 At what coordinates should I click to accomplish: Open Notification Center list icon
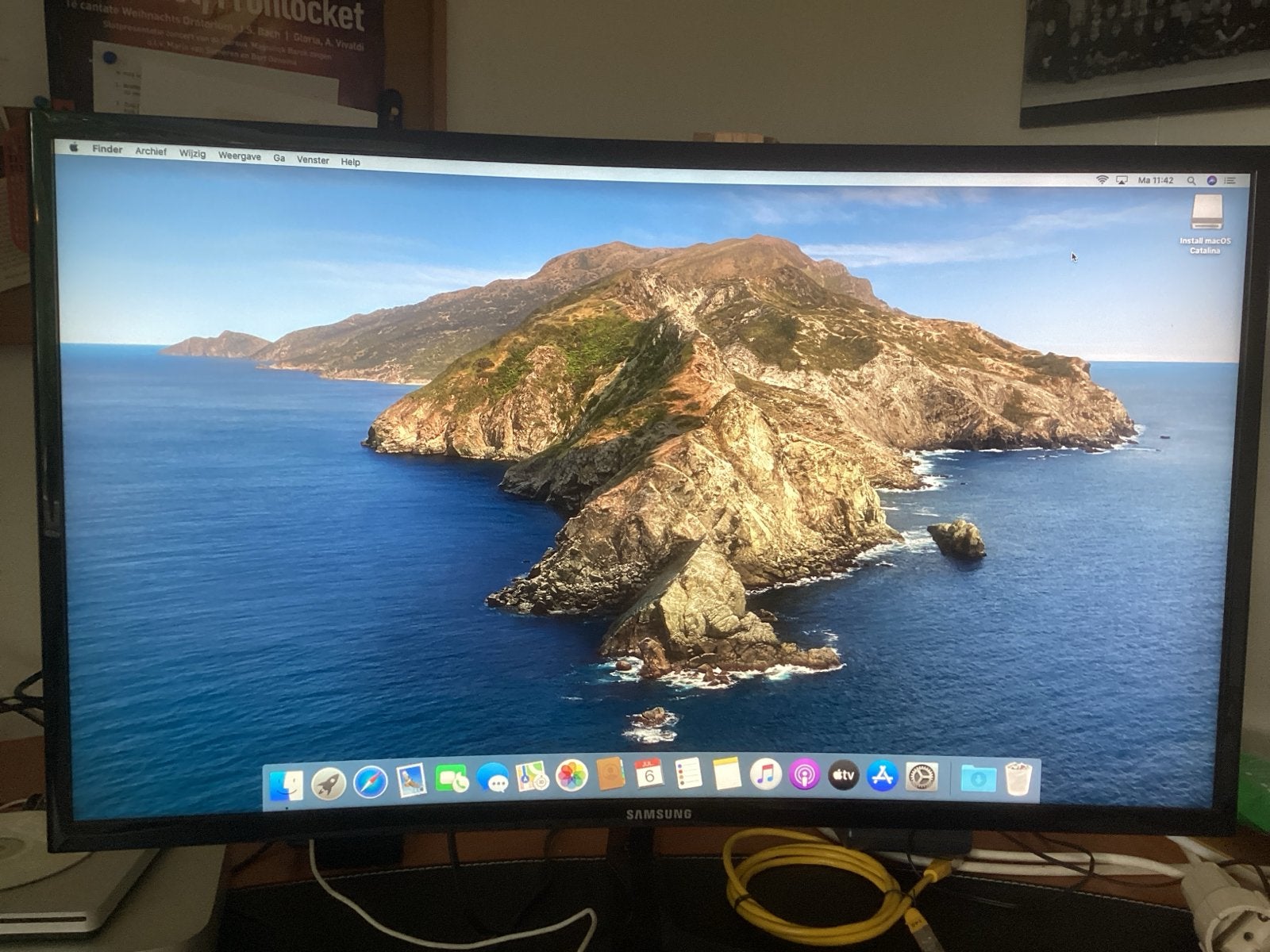tap(1232, 181)
